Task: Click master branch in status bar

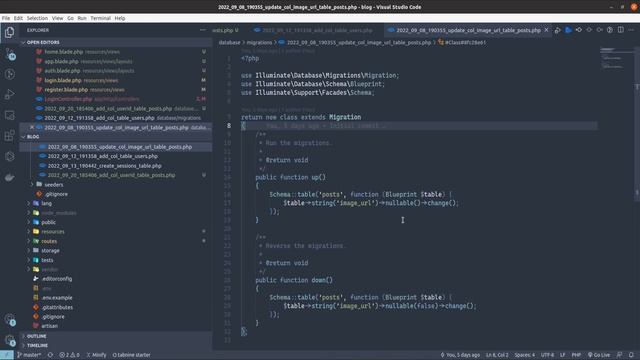Action: (29, 355)
